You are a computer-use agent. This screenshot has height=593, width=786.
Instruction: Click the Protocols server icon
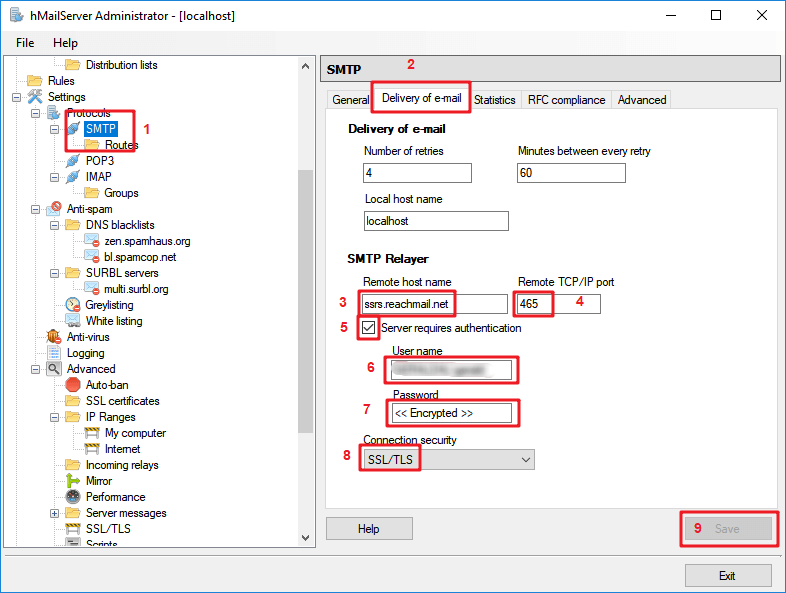pyautogui.click(x=54, y=112)
